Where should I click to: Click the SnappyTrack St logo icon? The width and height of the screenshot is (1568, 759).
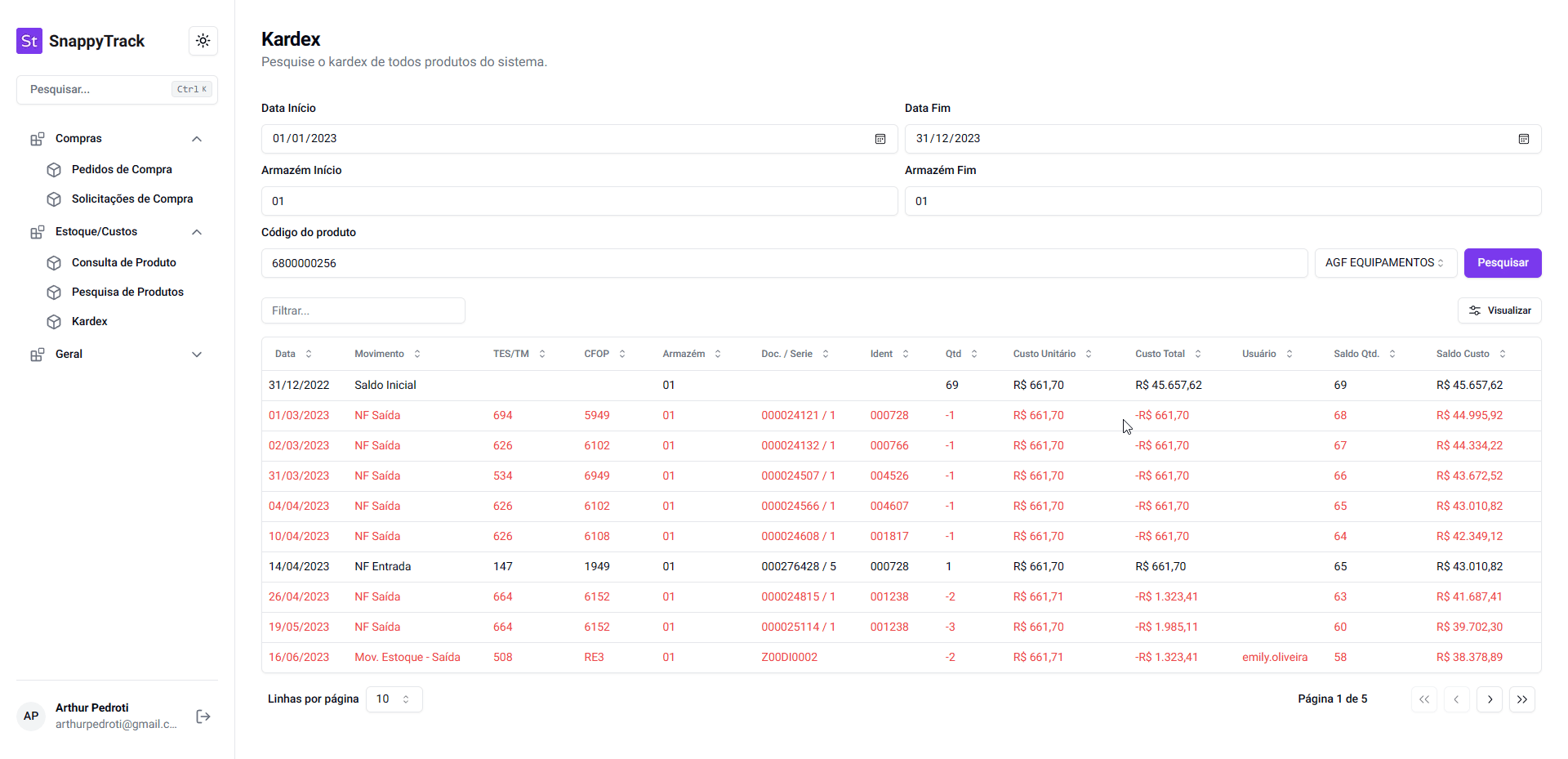click(x=29, y=41)
